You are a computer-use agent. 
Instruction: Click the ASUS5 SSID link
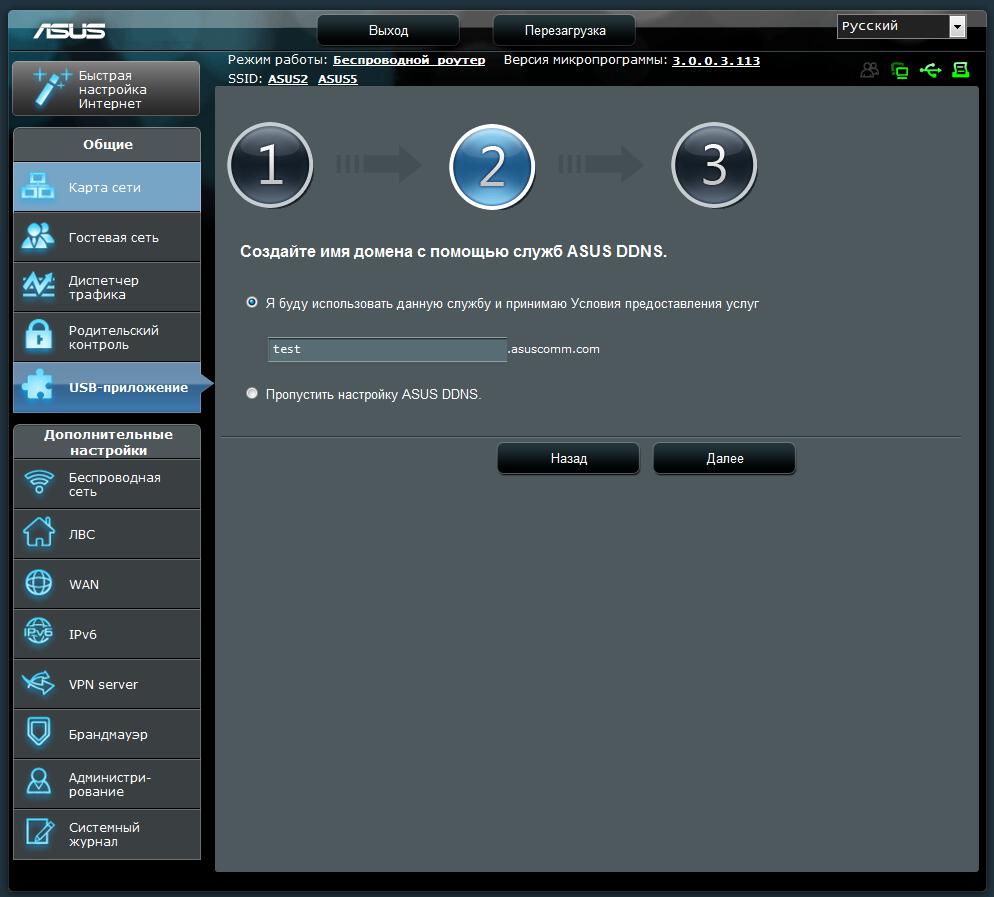click(x=337, y=79)
